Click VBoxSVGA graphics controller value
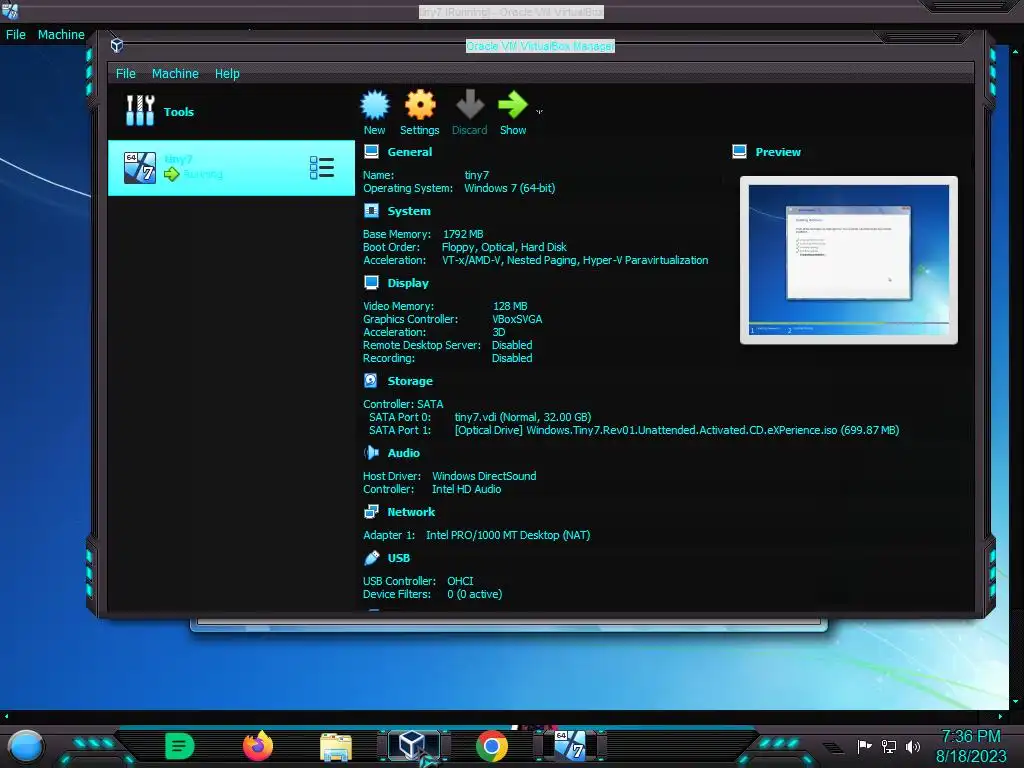Image resolution: width=1024 pixels, height=768 pixels. (x=517, y=319)
